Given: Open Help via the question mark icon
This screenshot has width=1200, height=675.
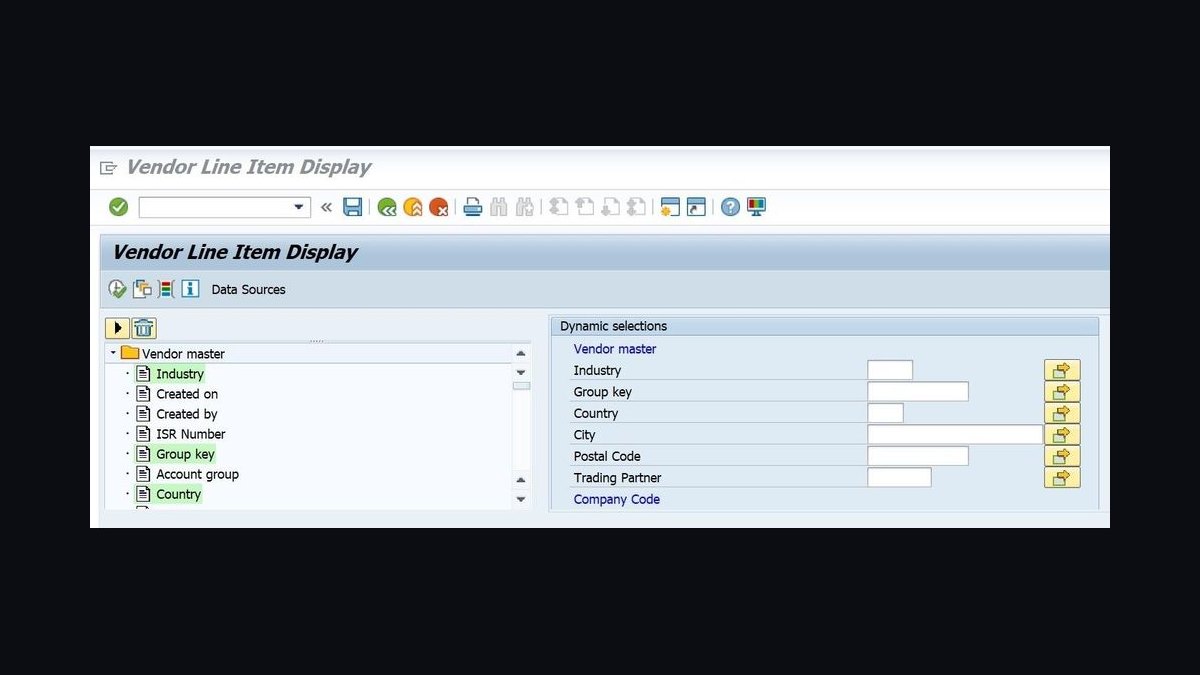Looking at the screenshot, I should [x=731, y=207].
